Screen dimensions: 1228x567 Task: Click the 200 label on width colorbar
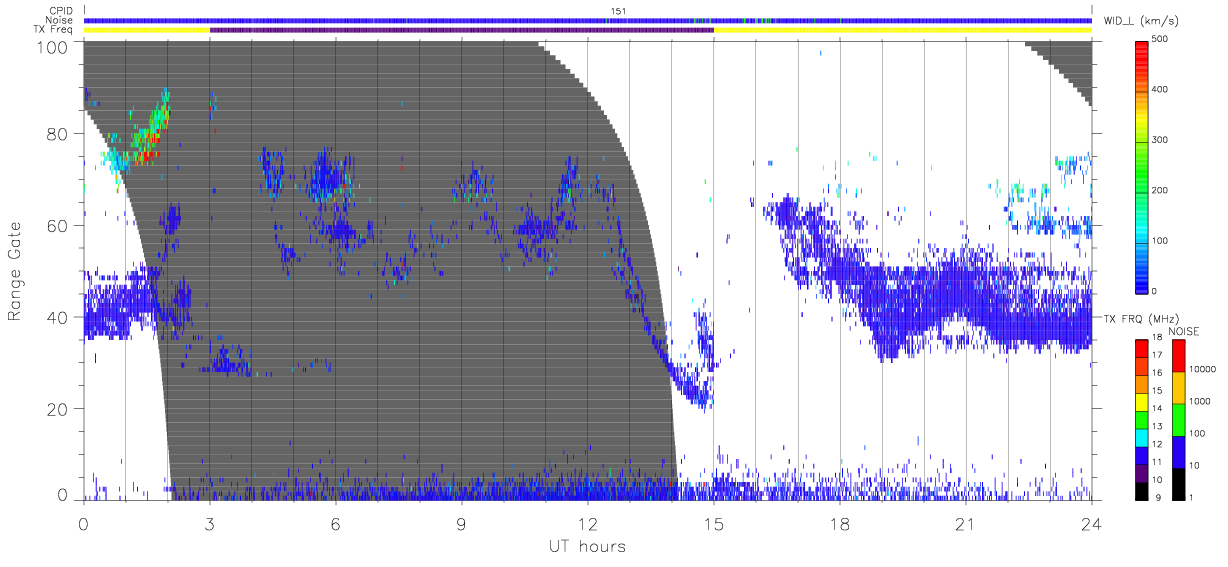point(1159,190)
